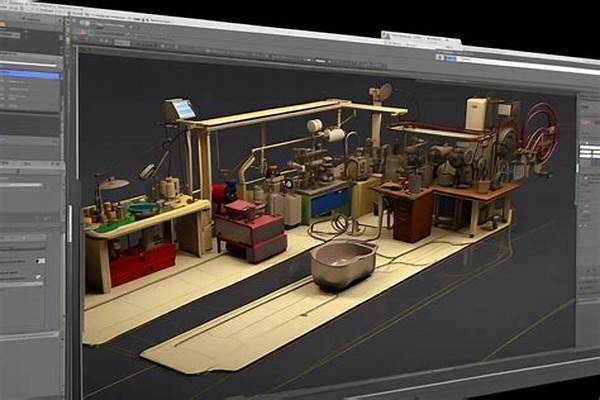This screenshot has width=600, height=400.
Task: Select the desk lamp on the left workbench
Action: click(x=112, y=185)
